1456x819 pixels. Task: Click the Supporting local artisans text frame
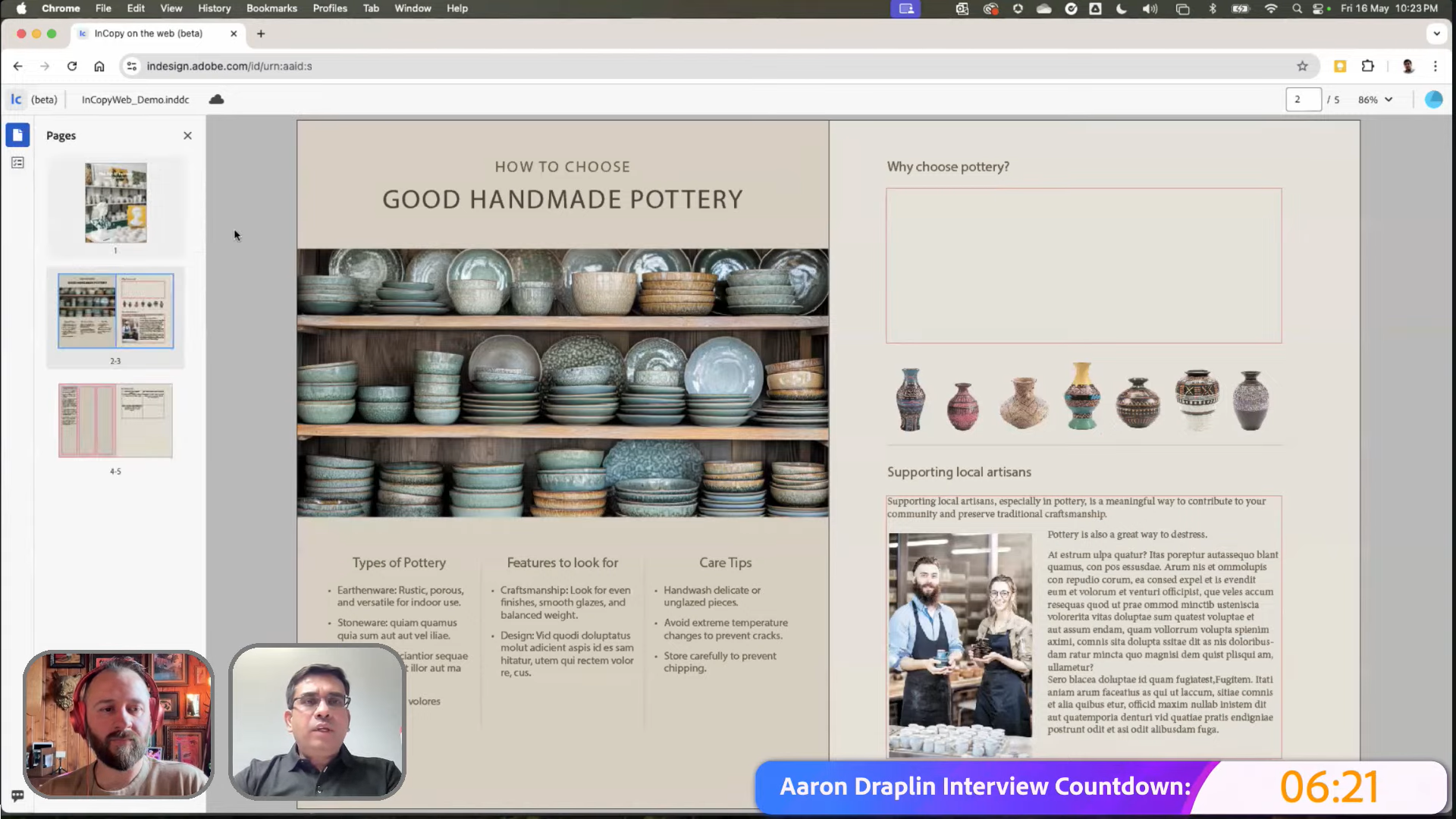click(1084, 627)
